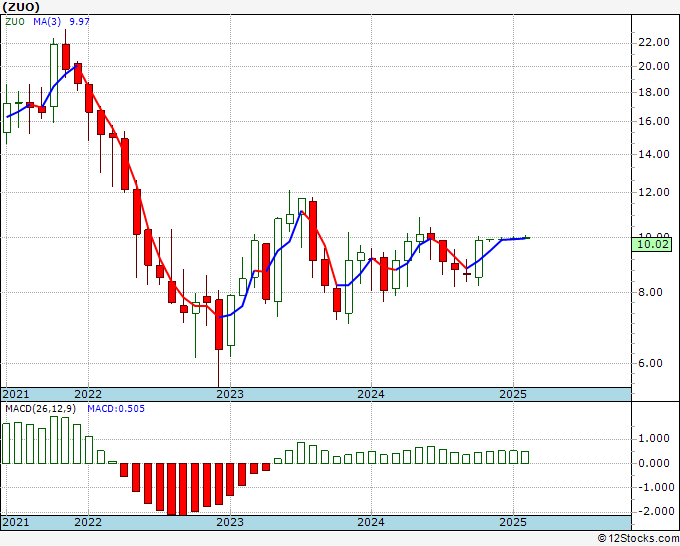Image resolution: width=680 pixels, height=546 pixels.
Task: Click 2022 on the price chart timeline
Action: (88, 394)
